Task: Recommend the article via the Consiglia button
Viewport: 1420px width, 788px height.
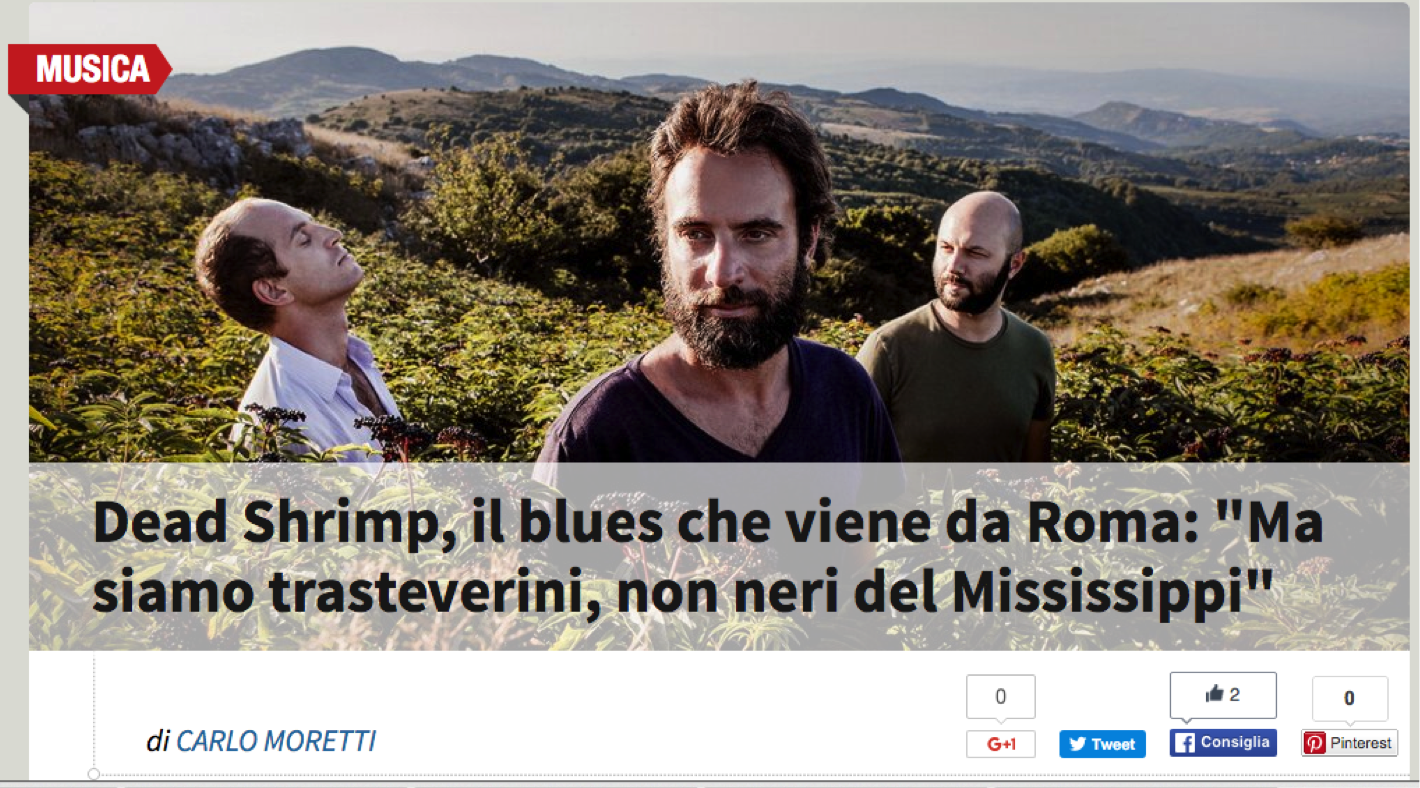Action: (1223, 743)
